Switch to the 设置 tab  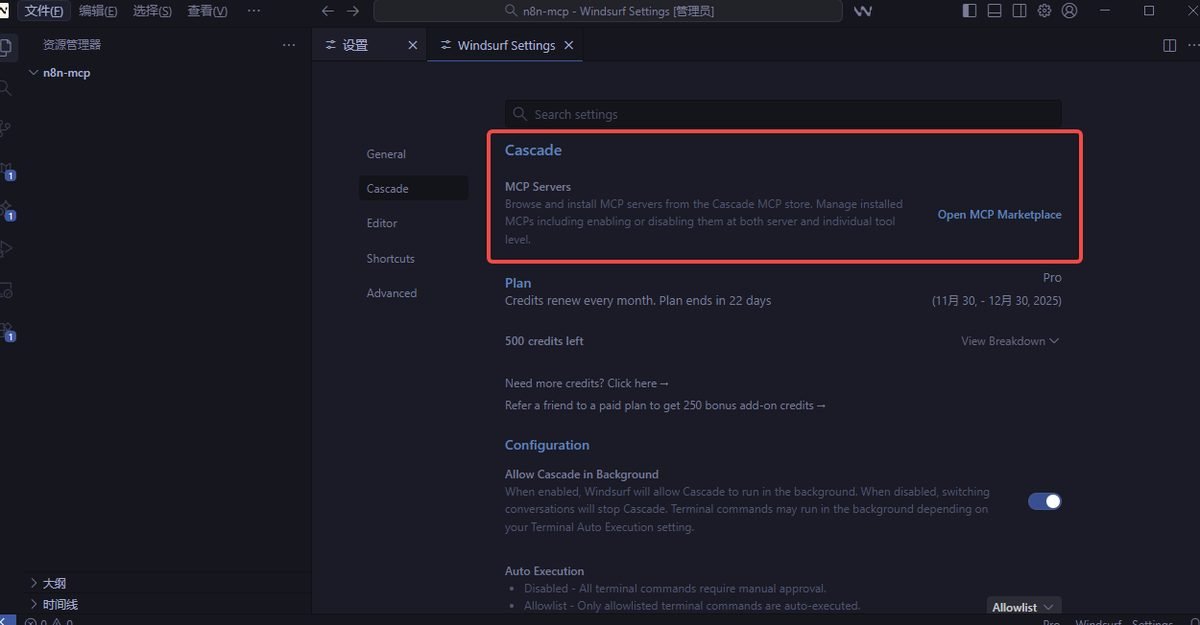369,45
